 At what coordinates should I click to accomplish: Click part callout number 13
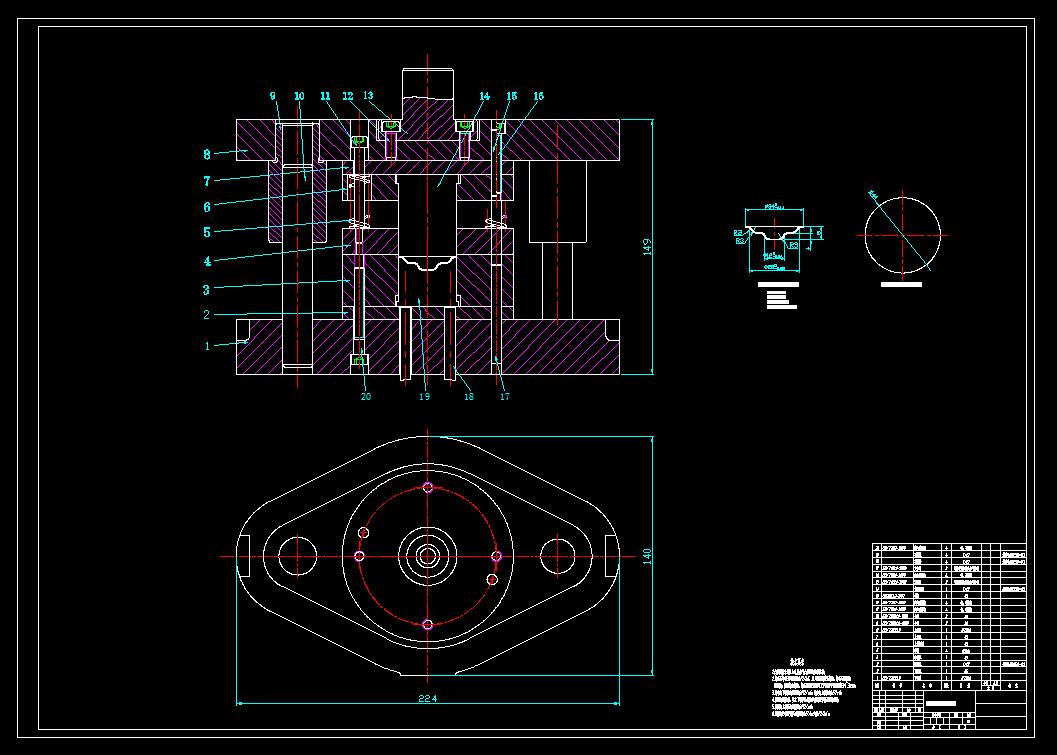[368, 96]
